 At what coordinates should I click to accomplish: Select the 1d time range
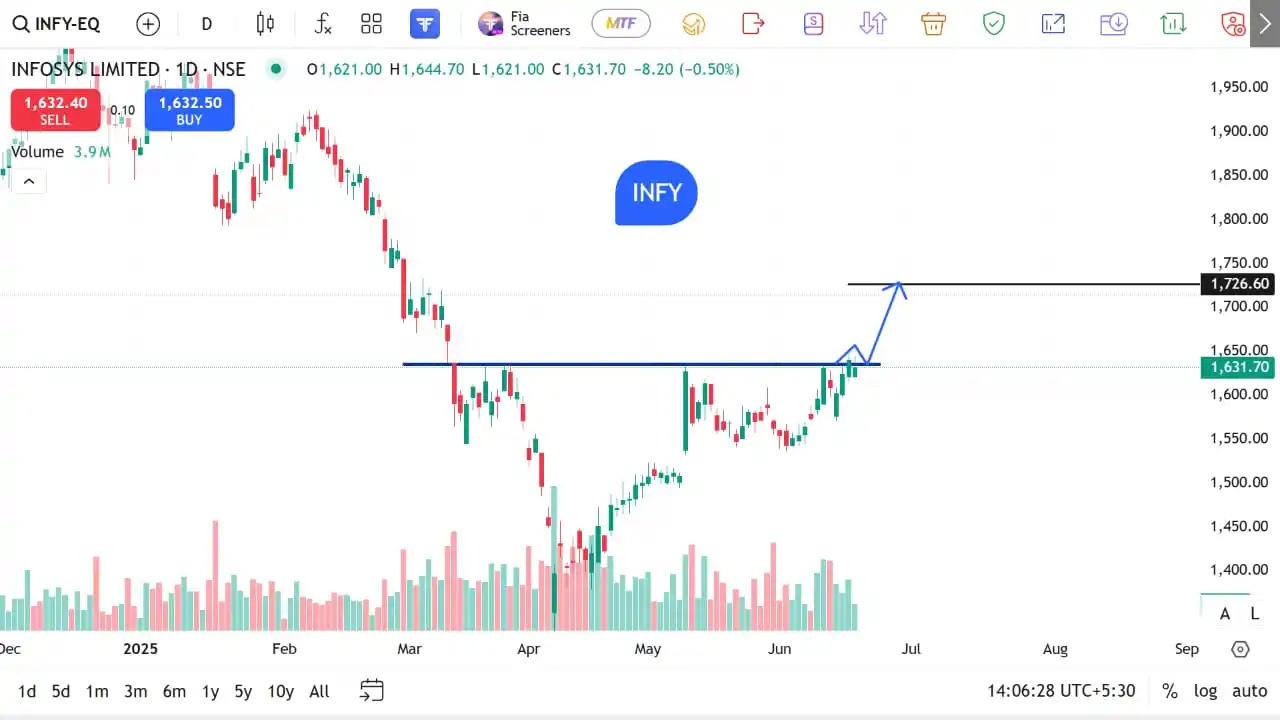click(27, 691)
